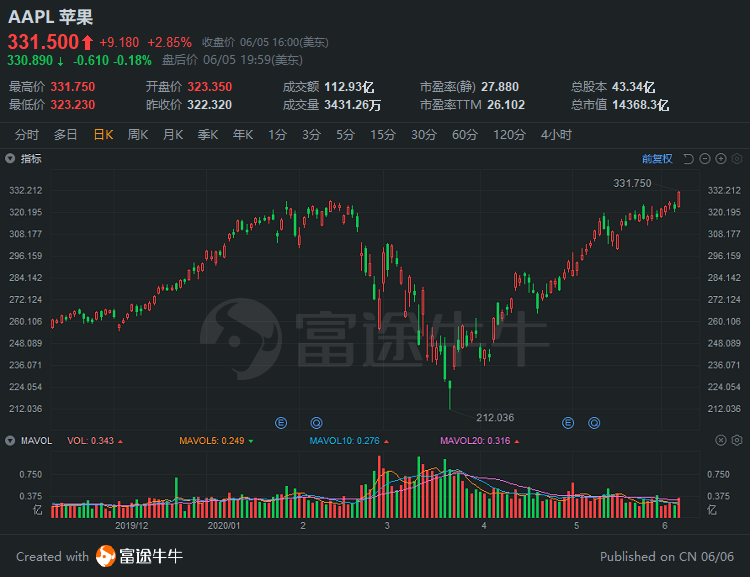Click the after-hours price 330.890
Screen dimensions: 750x577
tap(30, 60)
